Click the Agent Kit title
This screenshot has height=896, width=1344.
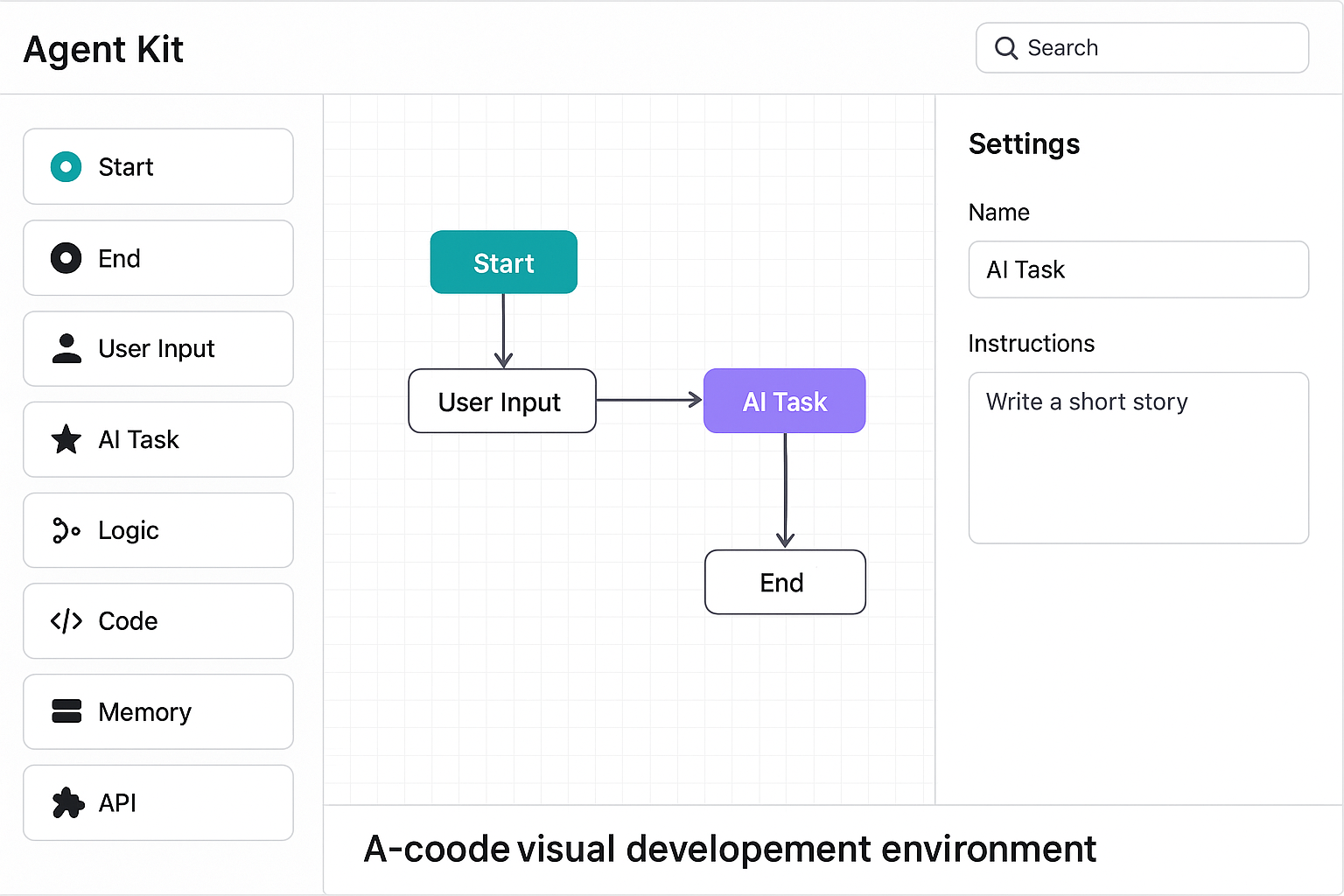(x=103, y=49)
